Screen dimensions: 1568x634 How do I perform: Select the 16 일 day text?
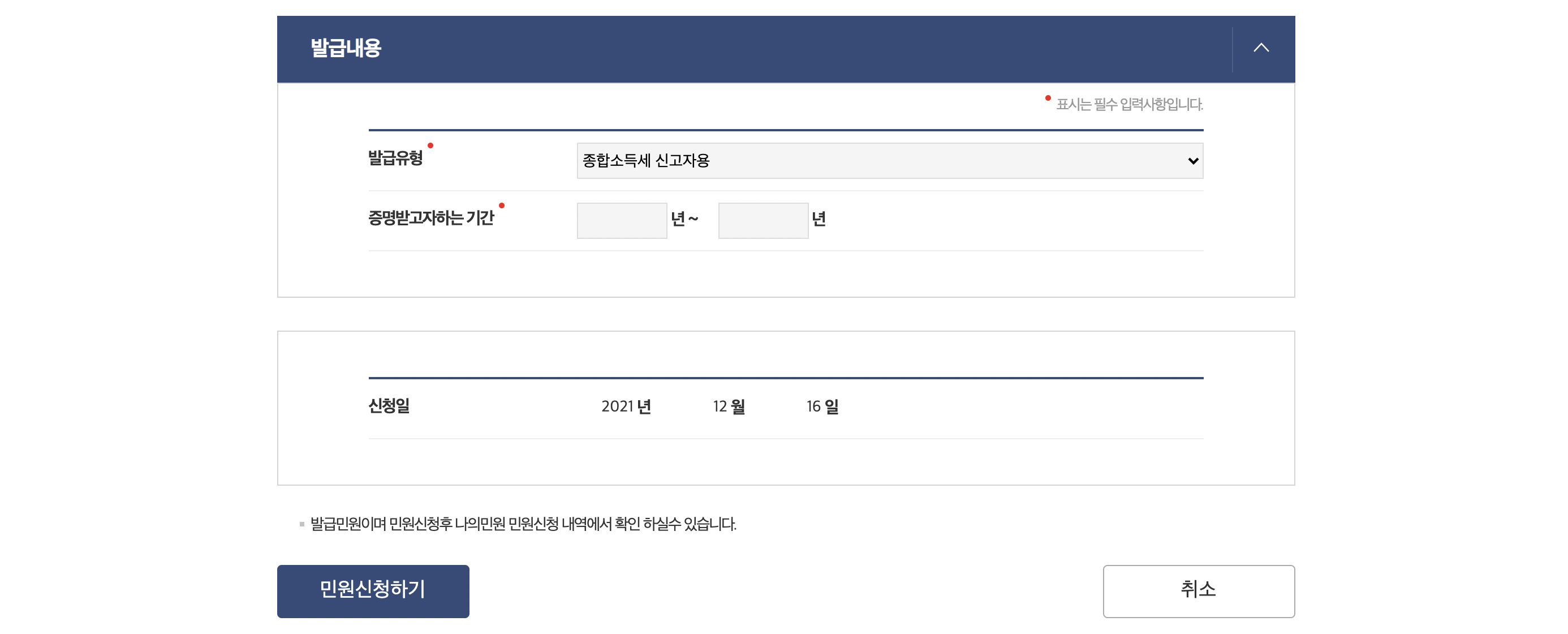[822, 406]
